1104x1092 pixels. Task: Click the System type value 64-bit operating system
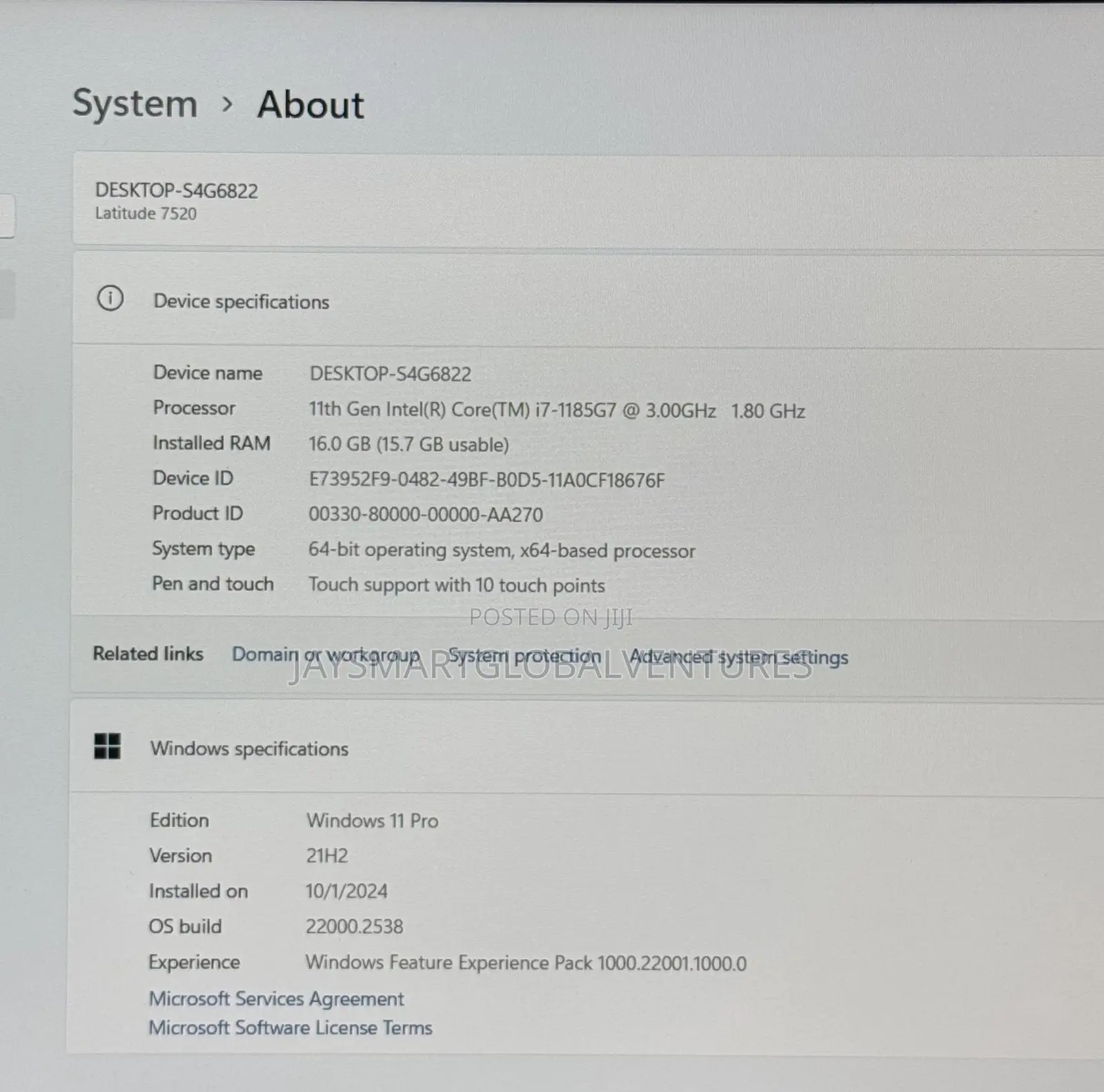(x=502, y=550)
